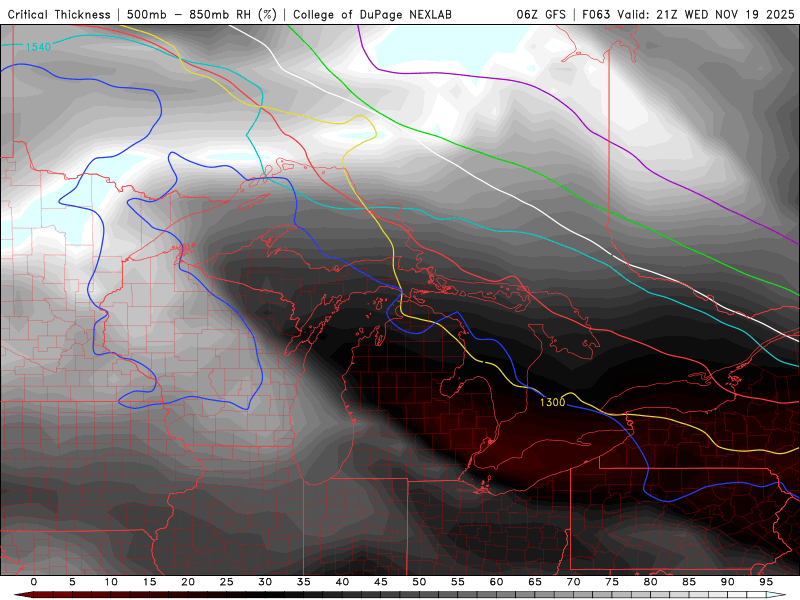Select the "F063 Valid: 21Z WED NOV 19 2025" text
The image size is (800, 600).
click(x=688, y=15)
